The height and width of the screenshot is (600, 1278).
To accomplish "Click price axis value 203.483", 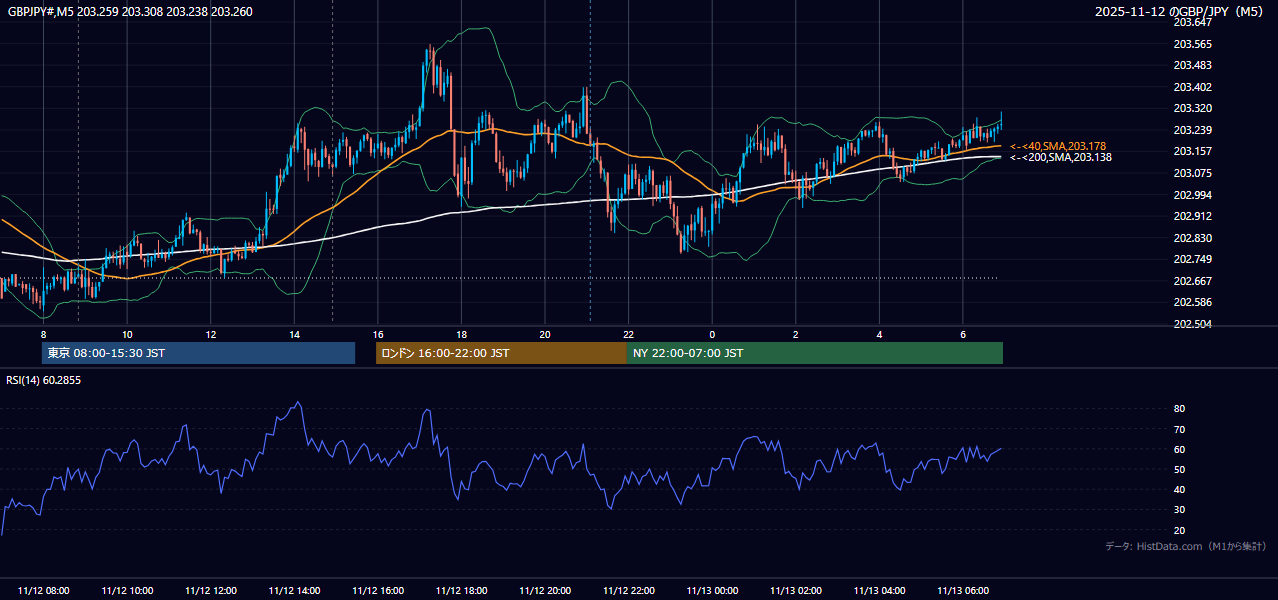I will coord(1192,65).
